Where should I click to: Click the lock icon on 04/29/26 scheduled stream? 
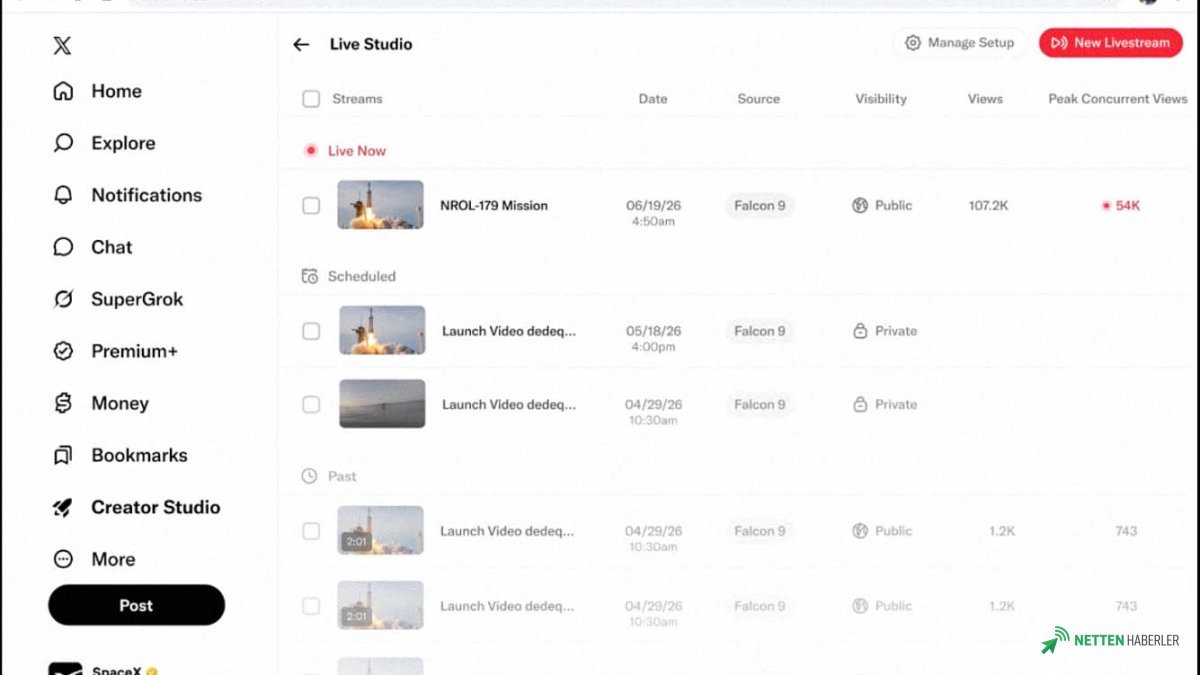860,405
